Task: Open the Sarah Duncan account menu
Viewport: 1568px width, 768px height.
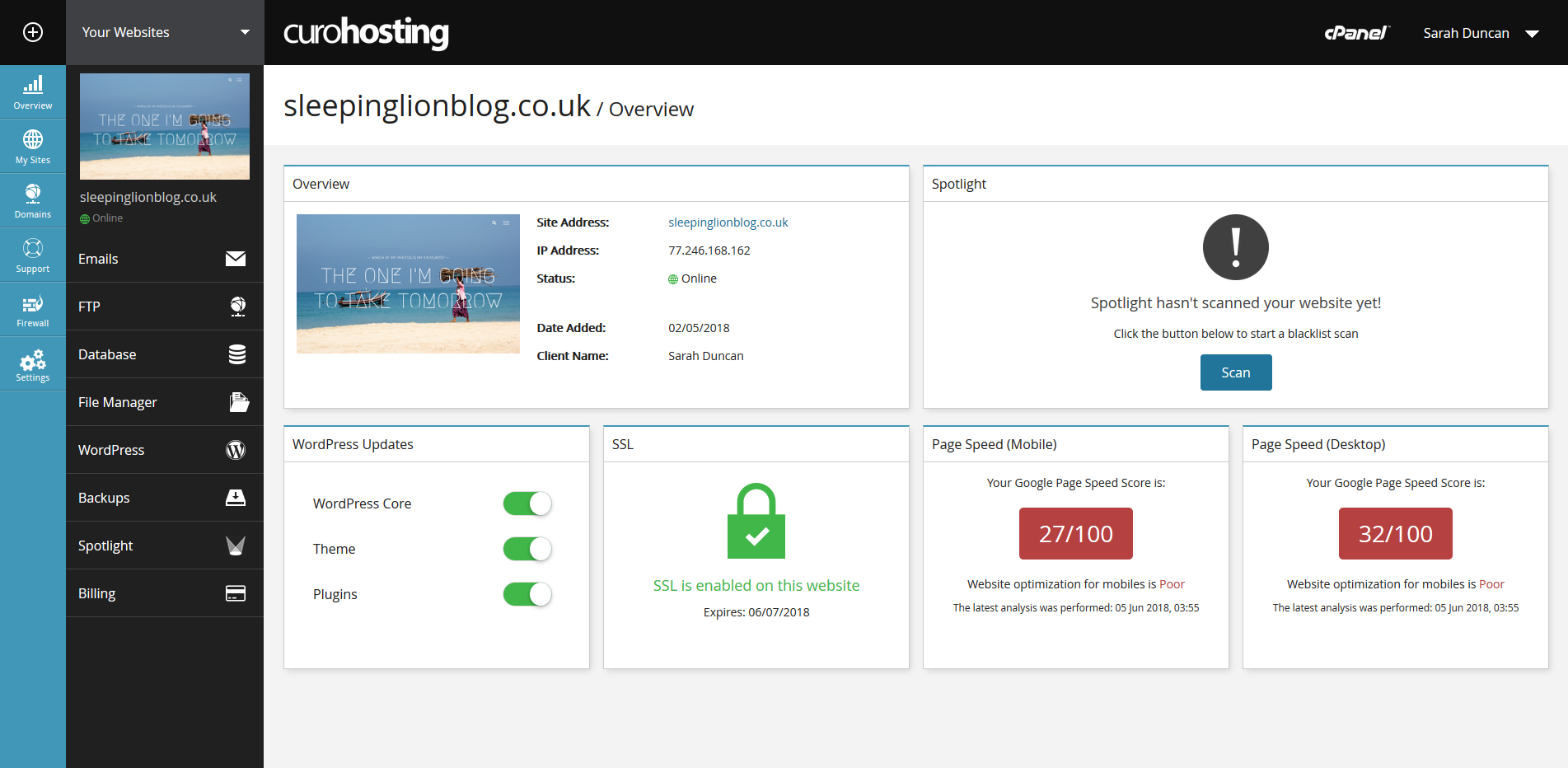Action: click(x=1481, y=33)
